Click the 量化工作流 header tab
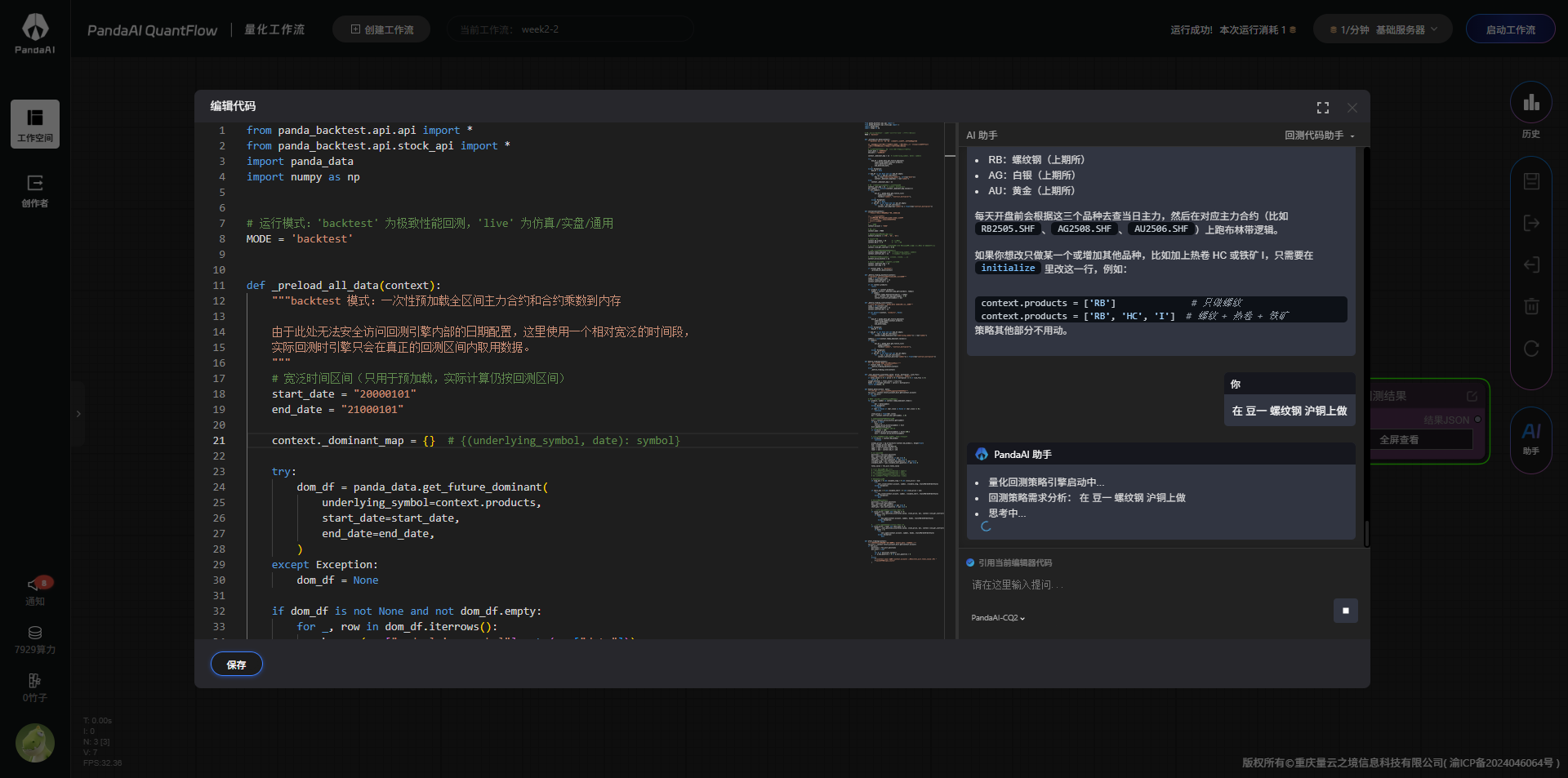This screenshot has height=778, width=1568. click(x=274, y=29)
